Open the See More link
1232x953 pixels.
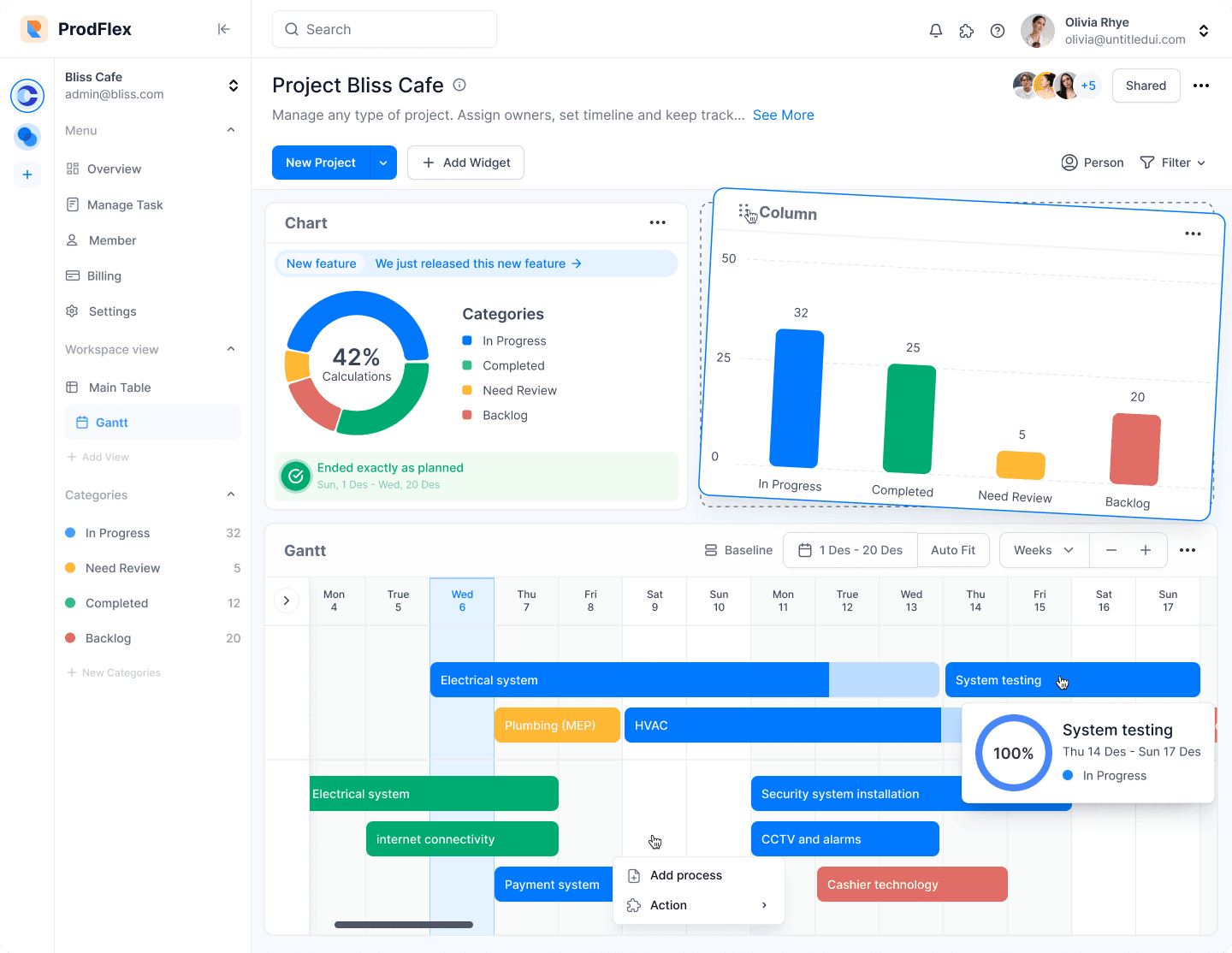pos(784,115)
